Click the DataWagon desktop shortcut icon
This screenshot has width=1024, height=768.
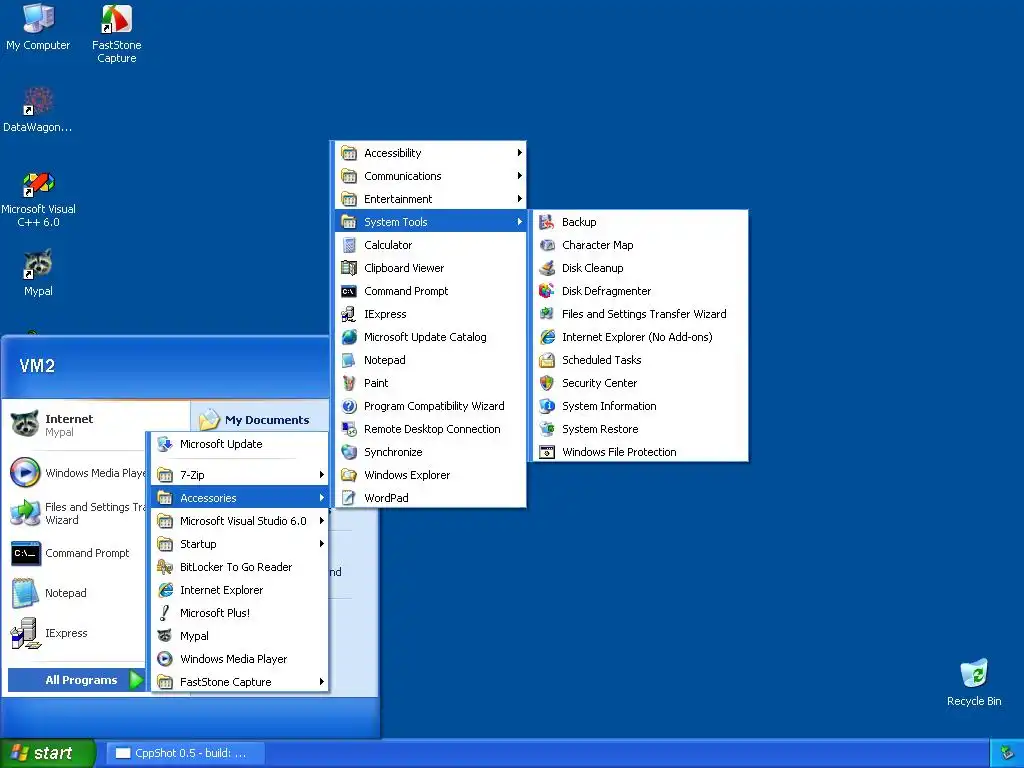[x=38, y=101]
